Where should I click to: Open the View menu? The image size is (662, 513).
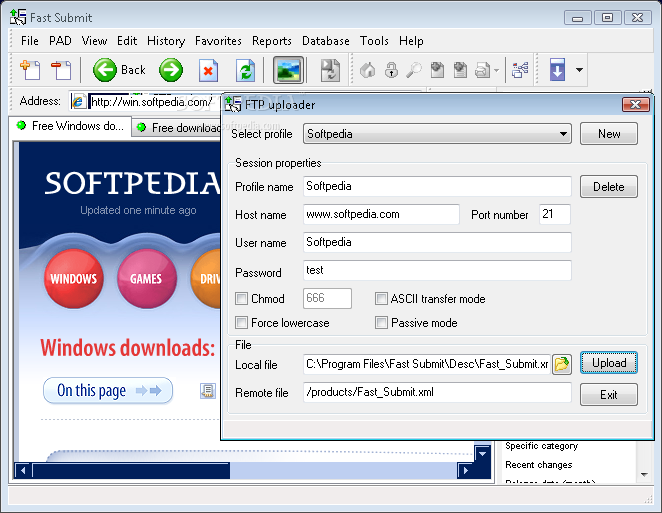(94, 41)
